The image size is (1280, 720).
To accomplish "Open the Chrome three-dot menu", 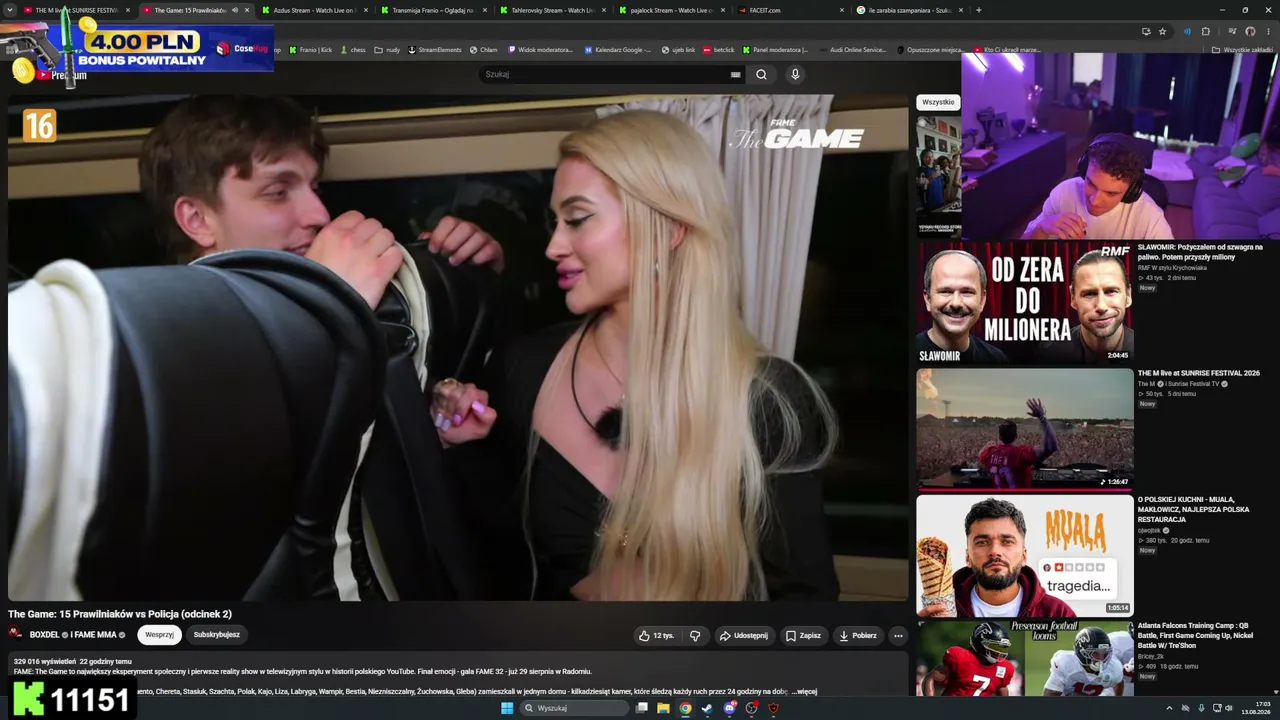I will pyautogui.click(x=1268, y=31).
